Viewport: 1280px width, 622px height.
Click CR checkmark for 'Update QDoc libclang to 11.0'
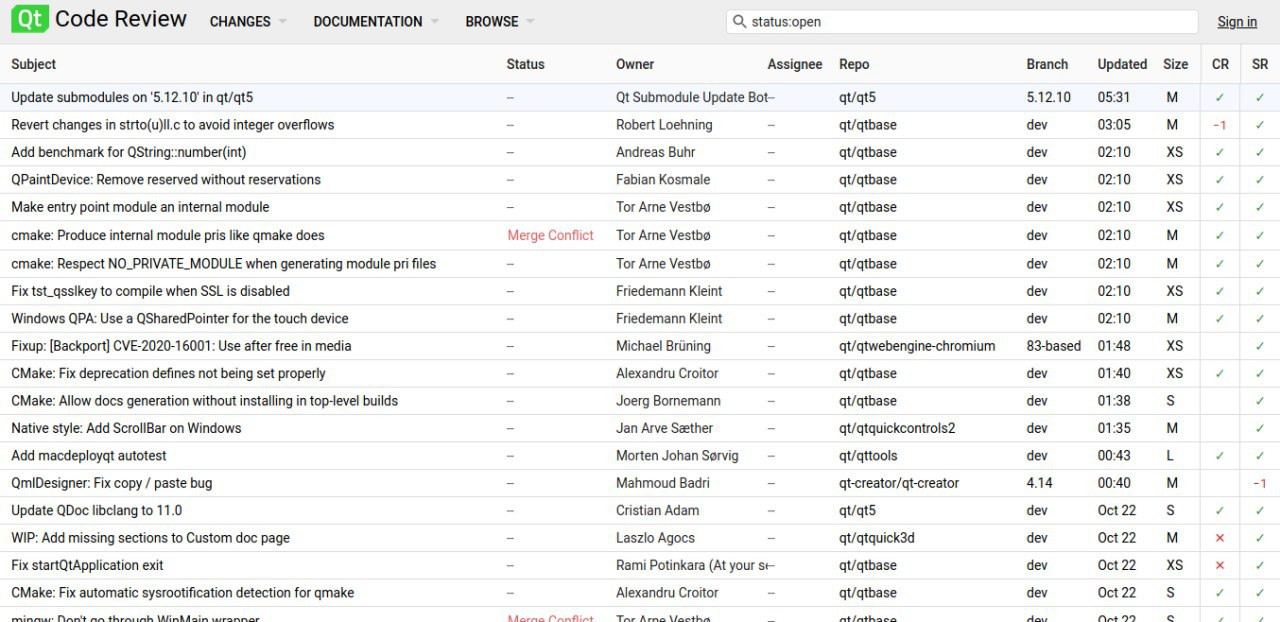coord(1220,510)
